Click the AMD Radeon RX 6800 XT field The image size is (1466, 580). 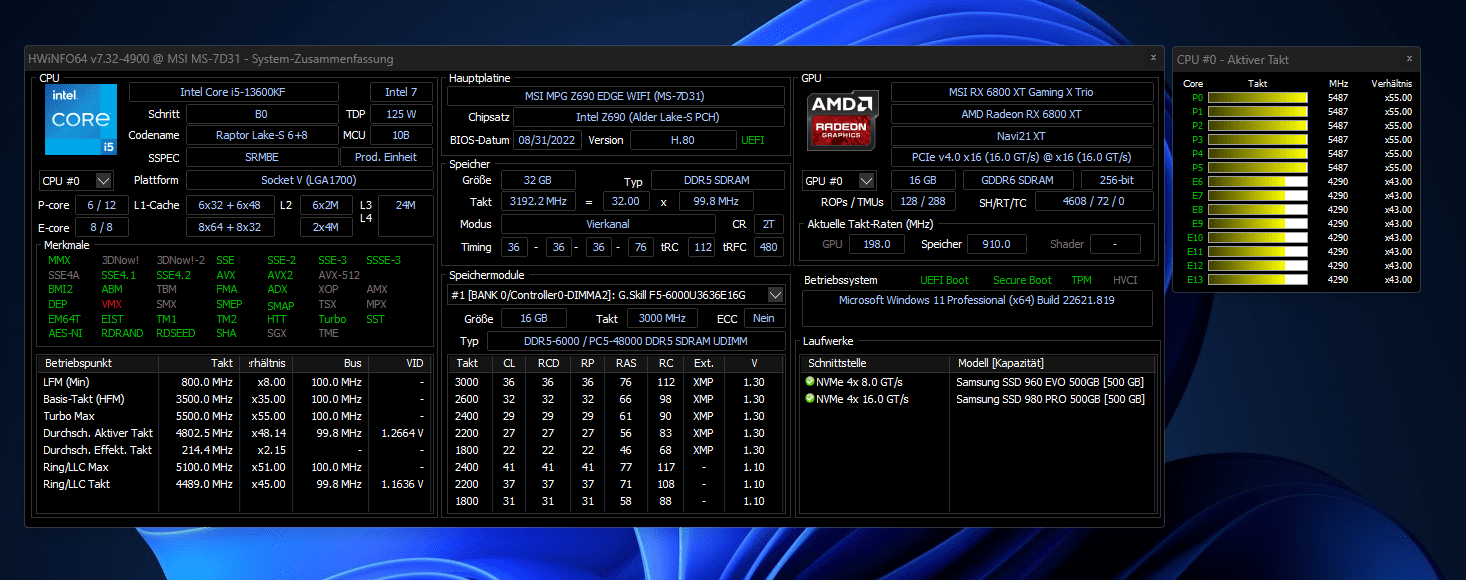[x=1022, y=114]
